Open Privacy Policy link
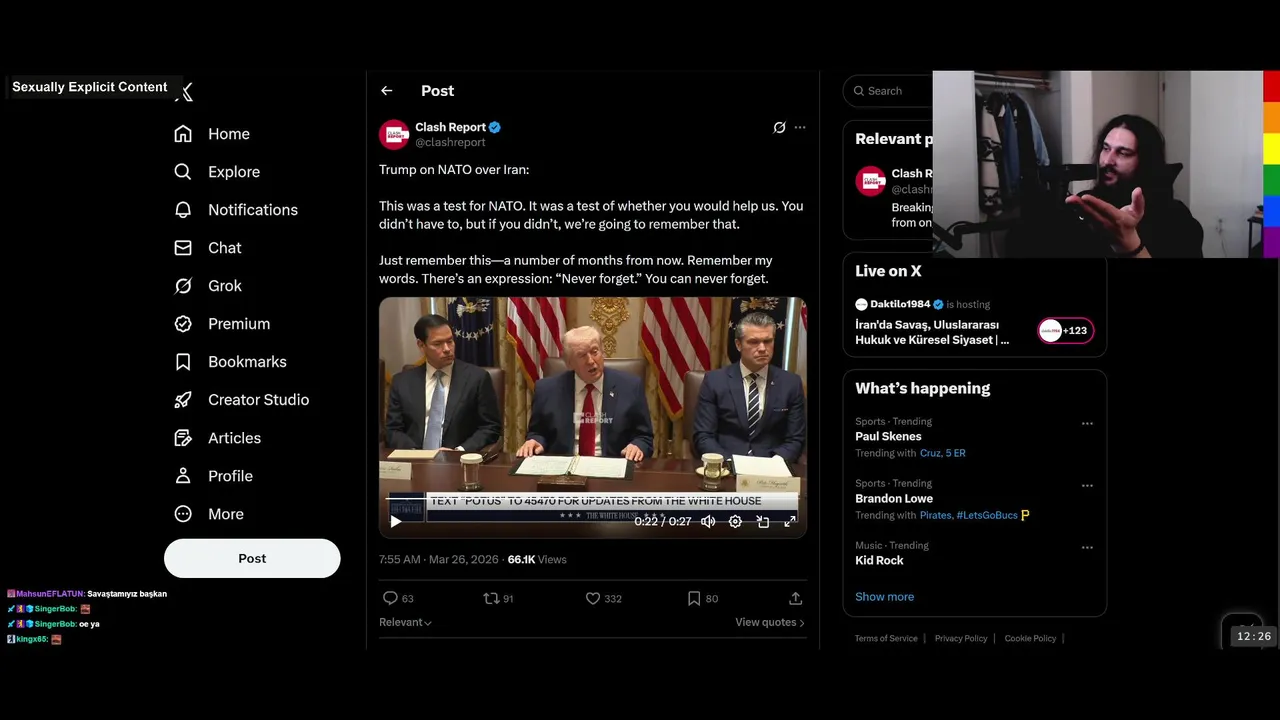This screenshot has height=720, width=1280. pos(961,638)
